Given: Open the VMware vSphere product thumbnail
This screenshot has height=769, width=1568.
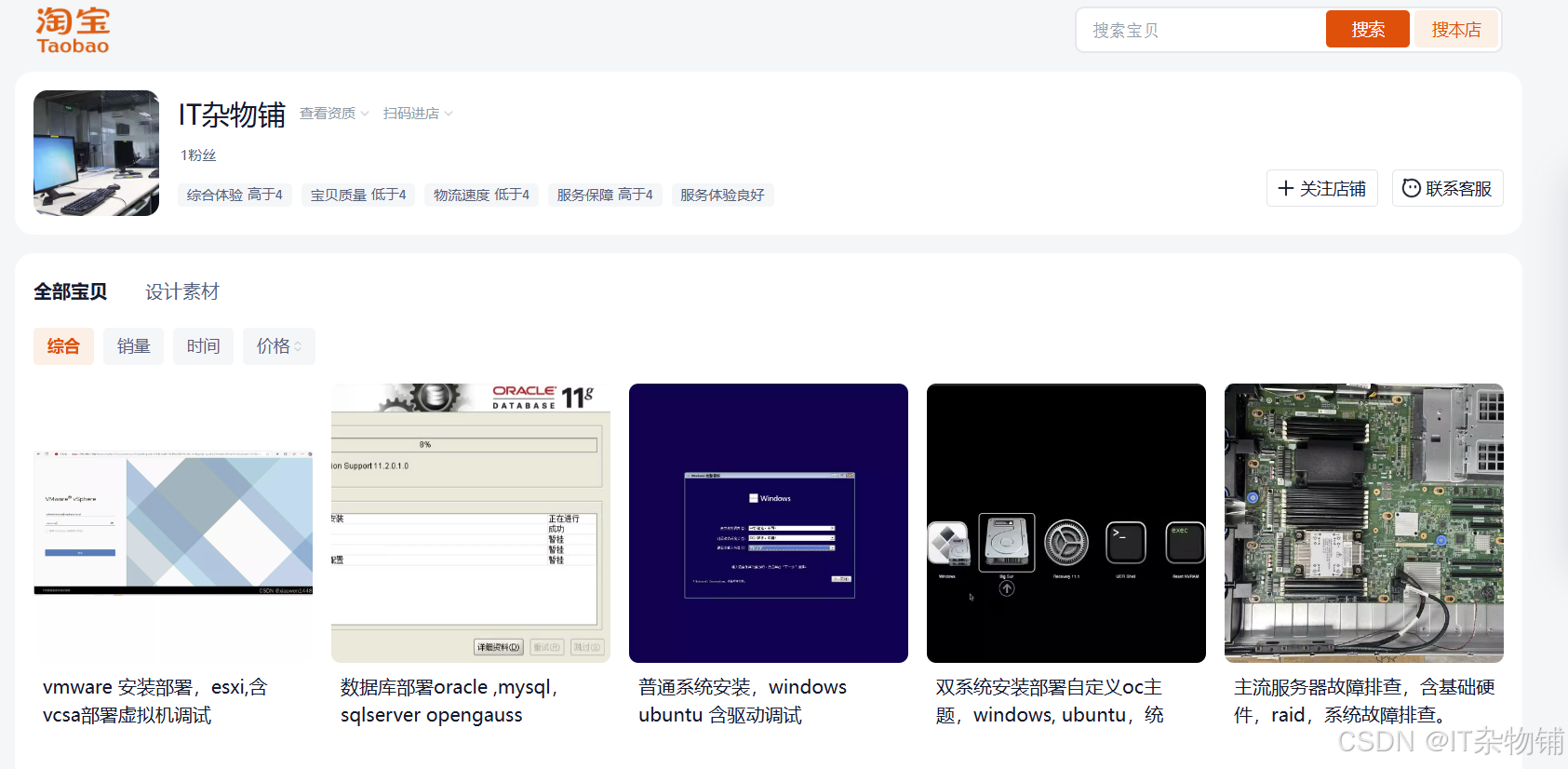Looking at the screenshot, I should [173, 523].
